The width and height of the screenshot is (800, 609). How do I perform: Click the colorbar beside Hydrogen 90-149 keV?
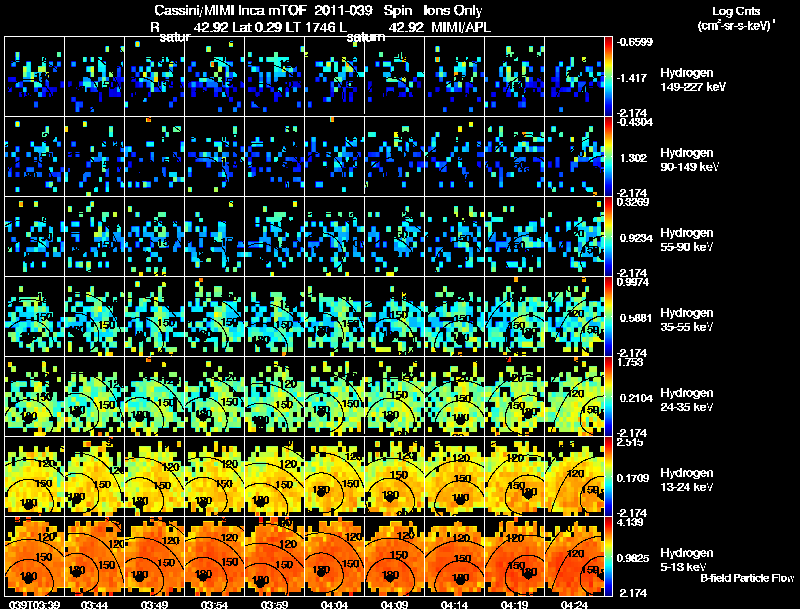pos(608,156)
